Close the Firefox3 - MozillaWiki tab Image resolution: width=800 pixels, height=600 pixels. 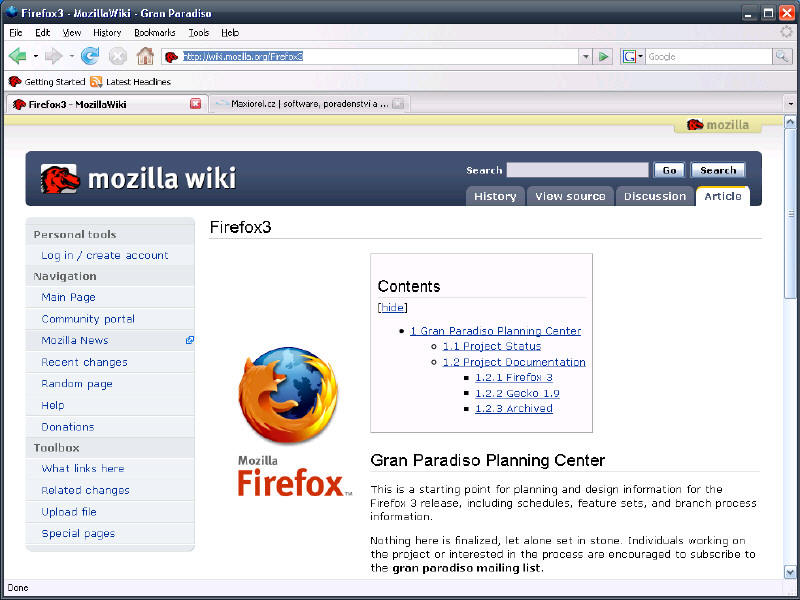195,104
